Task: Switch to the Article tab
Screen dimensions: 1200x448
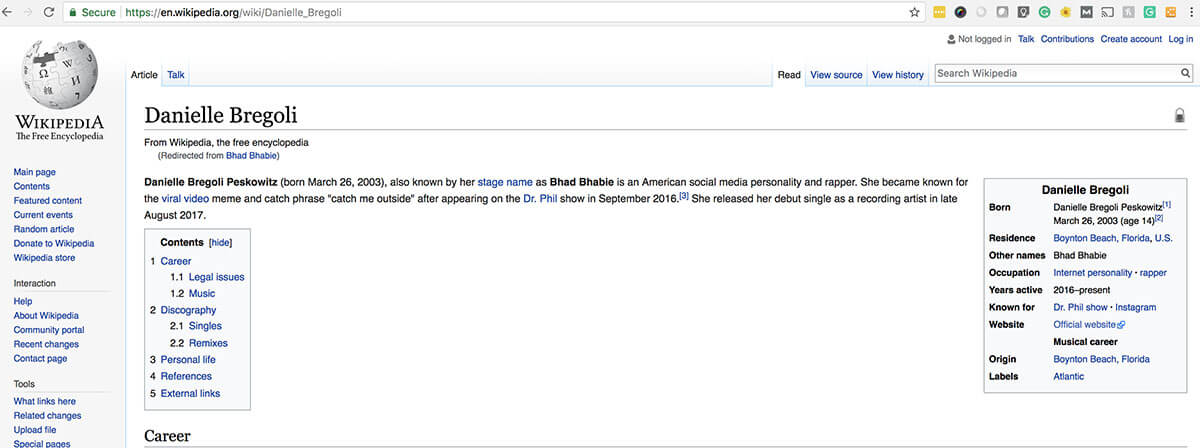Action: [144, 75]
